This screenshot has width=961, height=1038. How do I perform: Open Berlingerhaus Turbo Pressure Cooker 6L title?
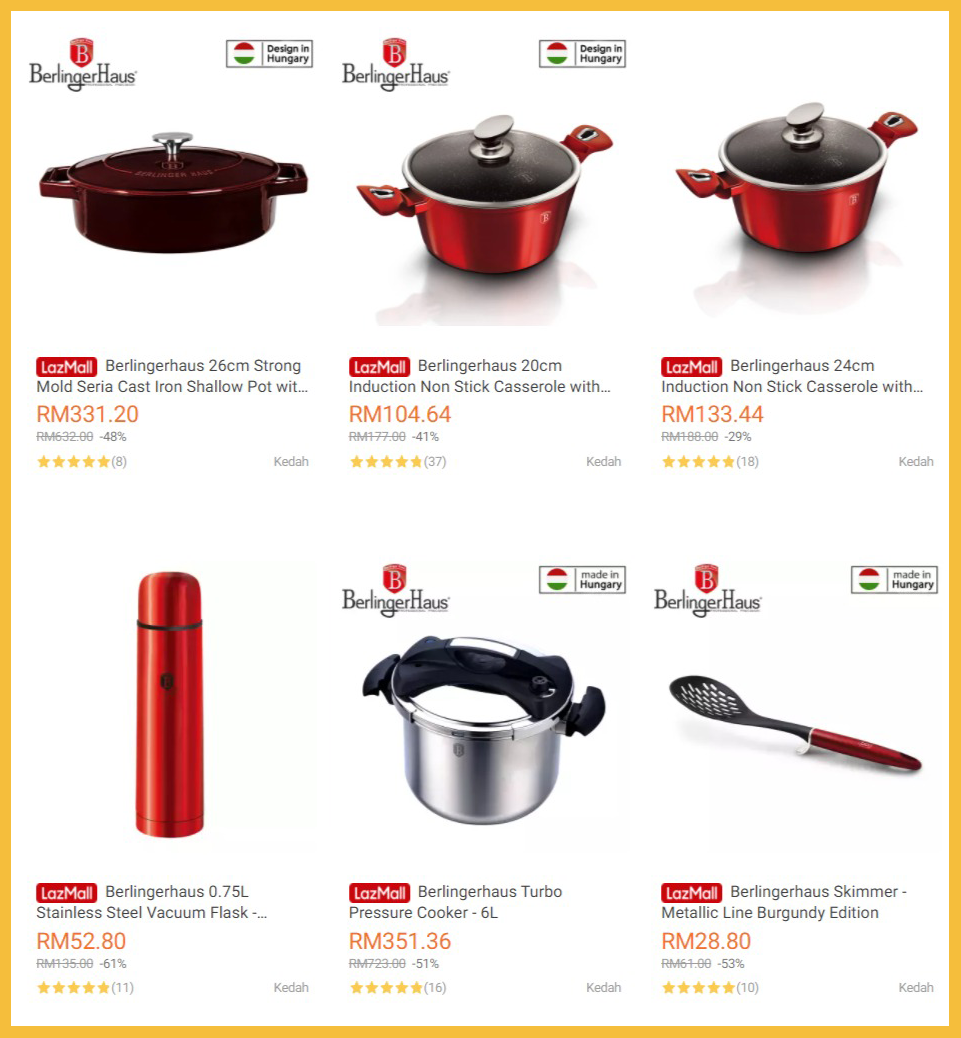click(455, 902)
